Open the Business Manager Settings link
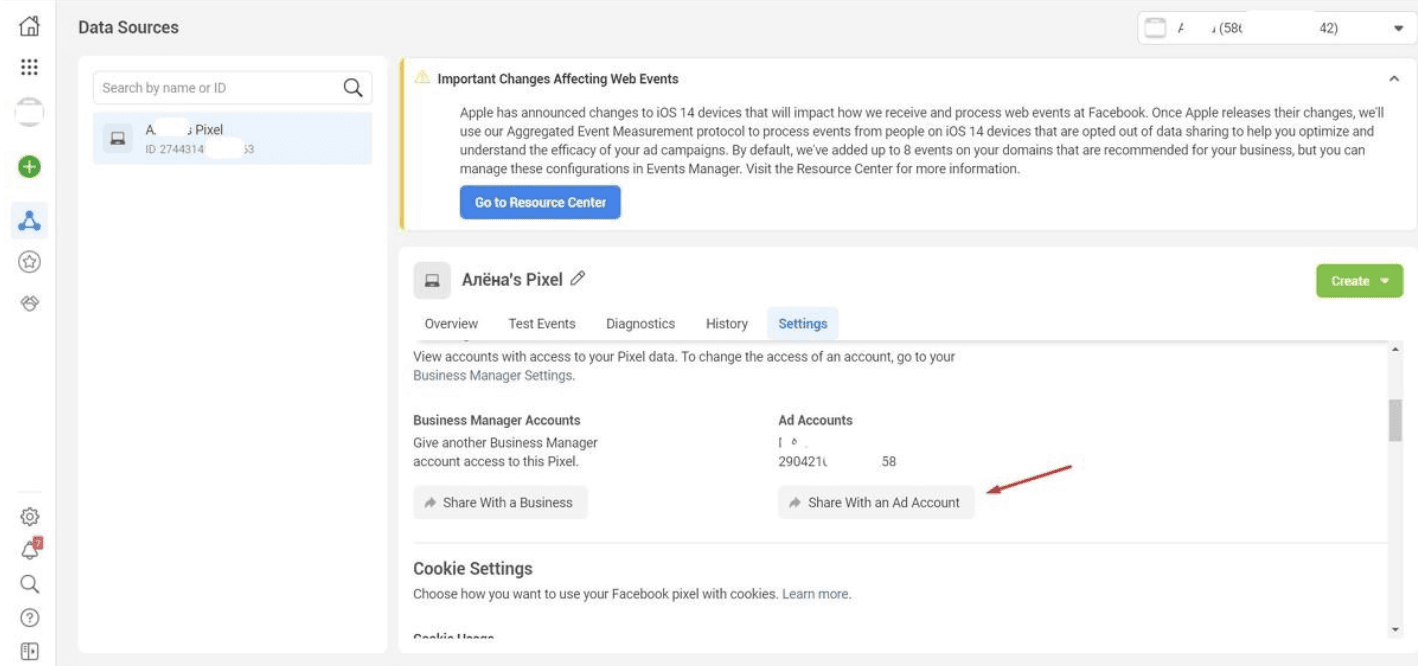Viewport: 1418px width, 666px height. (x=494, y=376)
